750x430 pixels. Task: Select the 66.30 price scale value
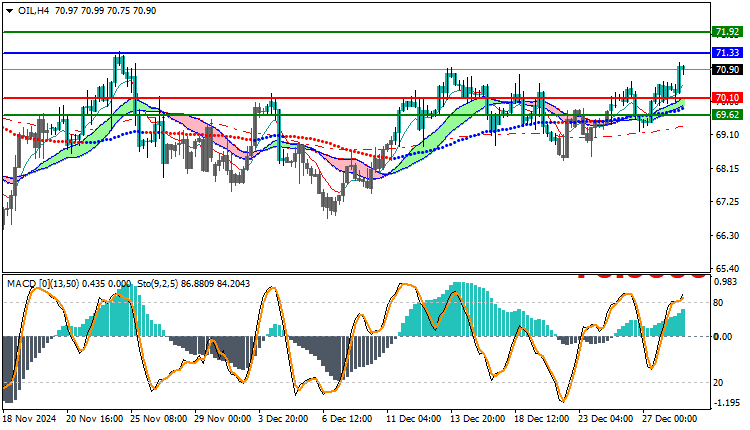coord(727,236)
